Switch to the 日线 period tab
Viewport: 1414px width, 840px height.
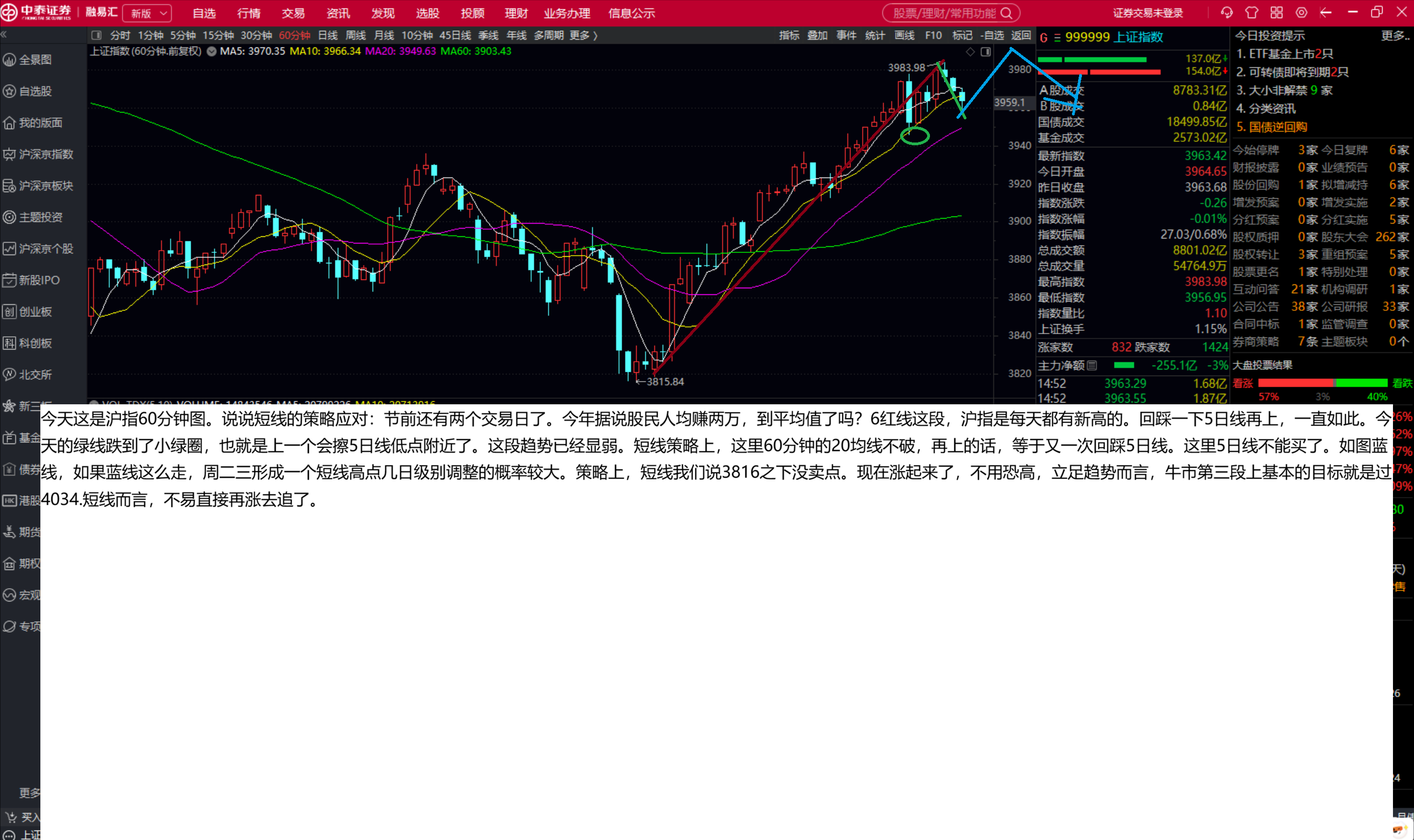(x=327, y=35)
